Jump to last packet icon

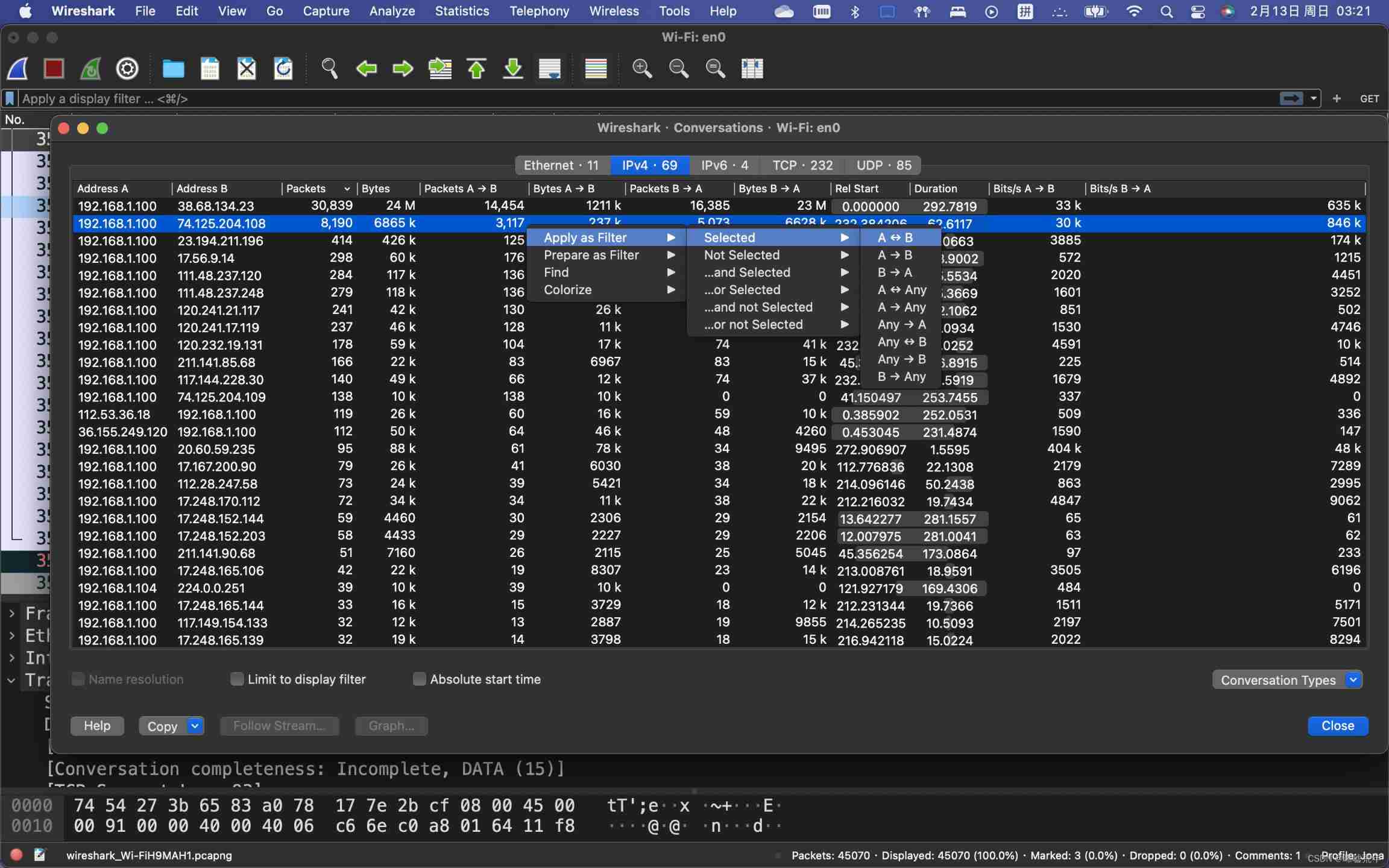point(513,69)
